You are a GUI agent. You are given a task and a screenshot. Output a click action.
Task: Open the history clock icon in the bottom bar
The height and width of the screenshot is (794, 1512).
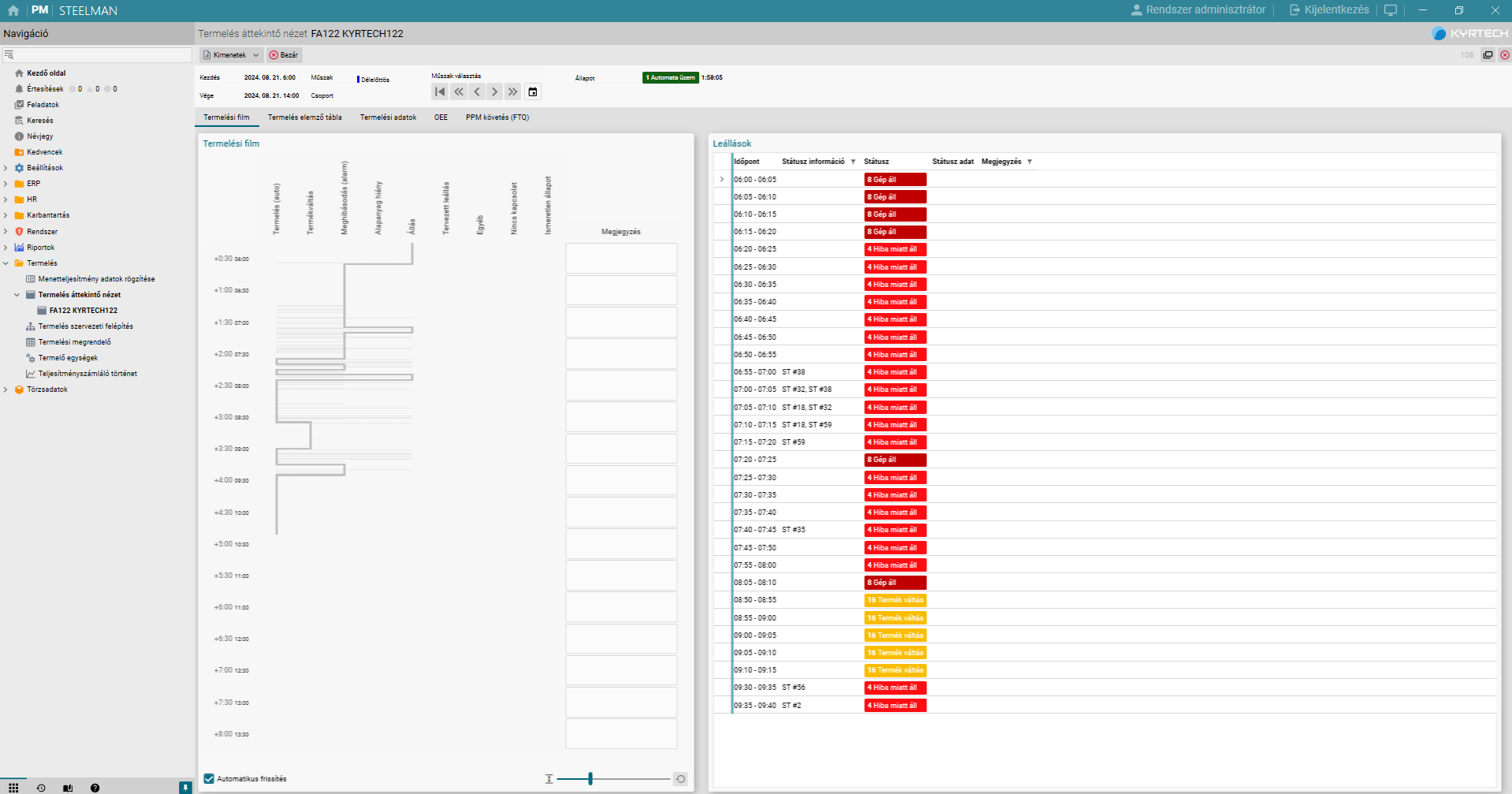[41, 788]
